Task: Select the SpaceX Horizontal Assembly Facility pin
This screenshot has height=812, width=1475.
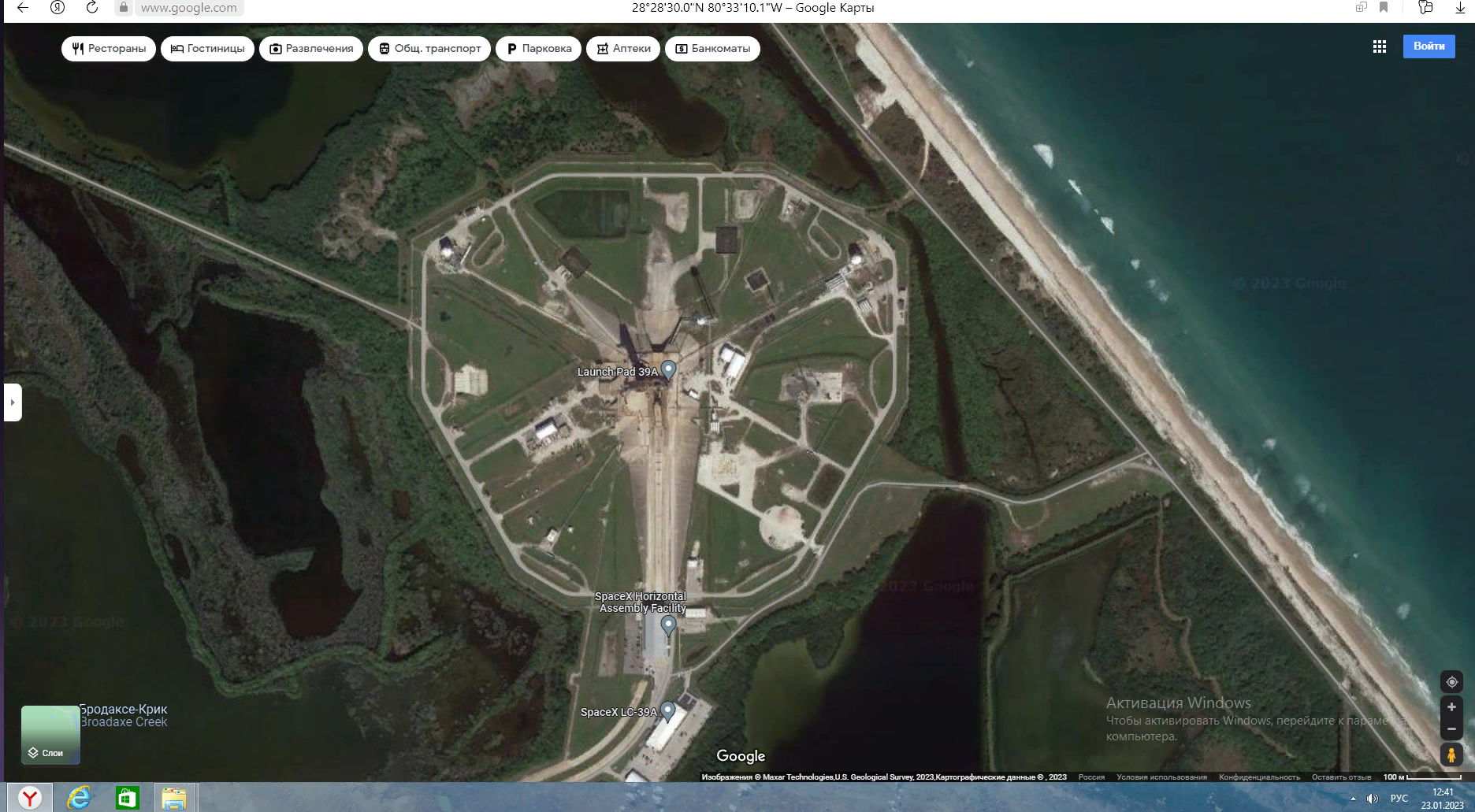Action: [x=668, y=625]
